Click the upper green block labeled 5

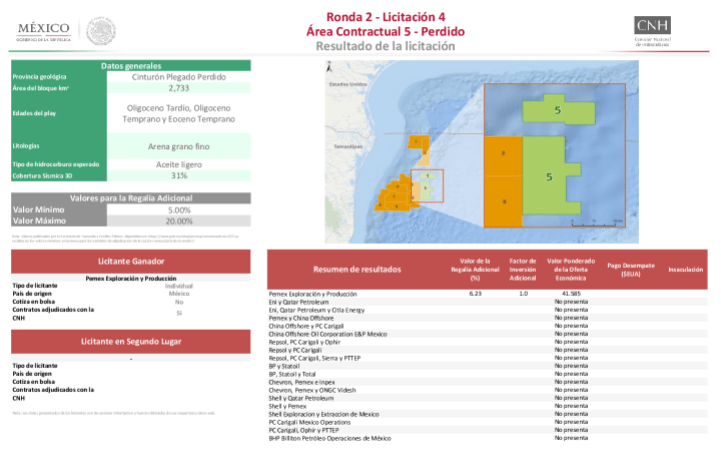559,110
